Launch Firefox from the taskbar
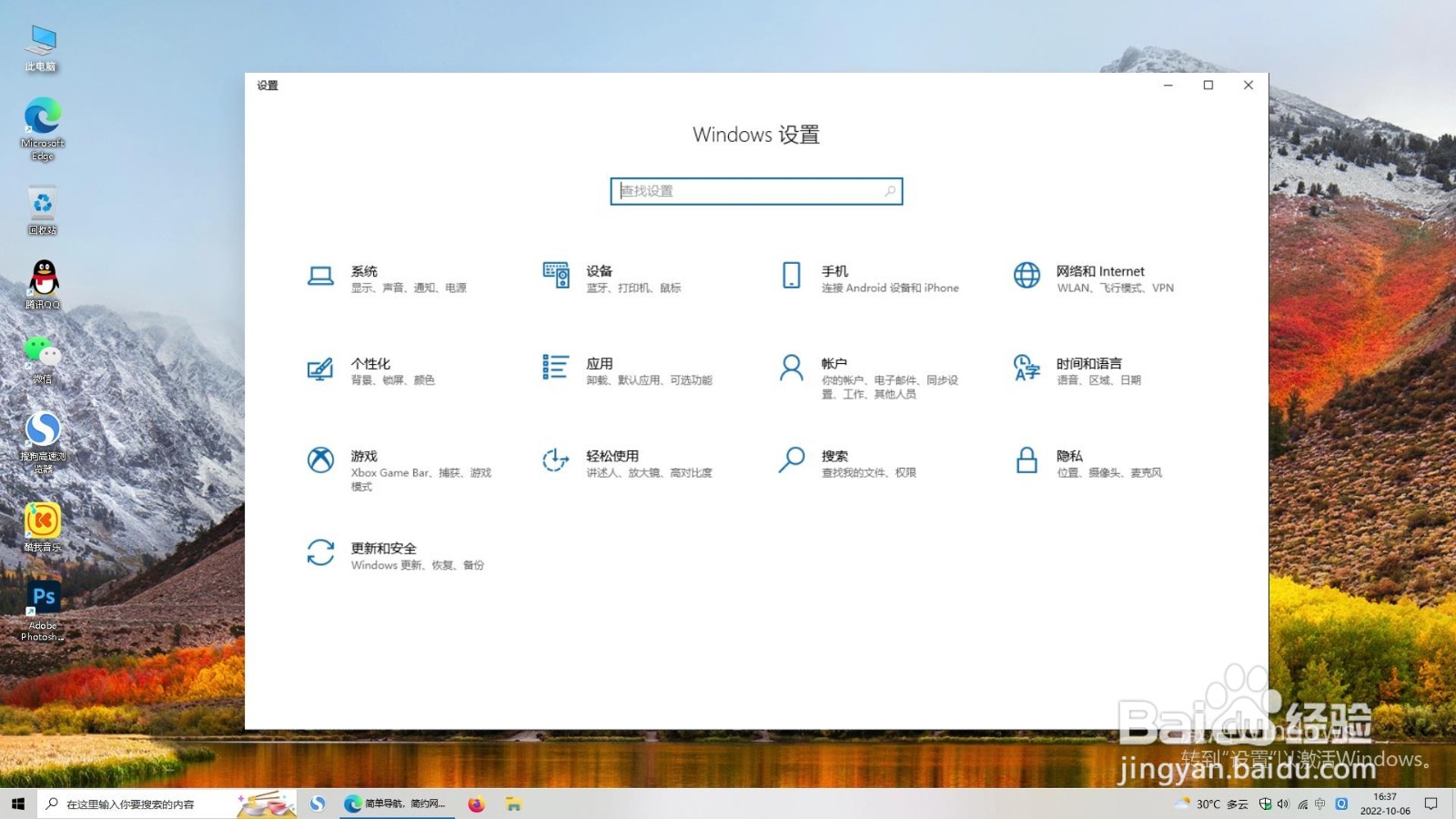1456x819 pixels. pyautogui.click(x=476, y=804)
